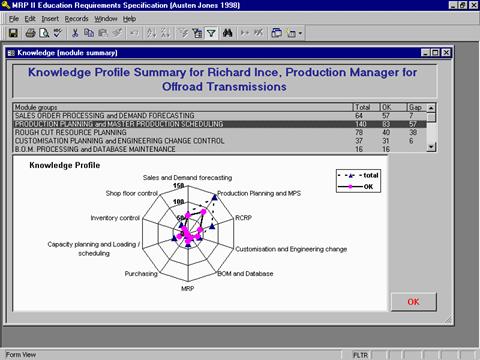Click the Production Planning and MPS axis label
The width and height of the screenshot is (480, 360).
259,193
